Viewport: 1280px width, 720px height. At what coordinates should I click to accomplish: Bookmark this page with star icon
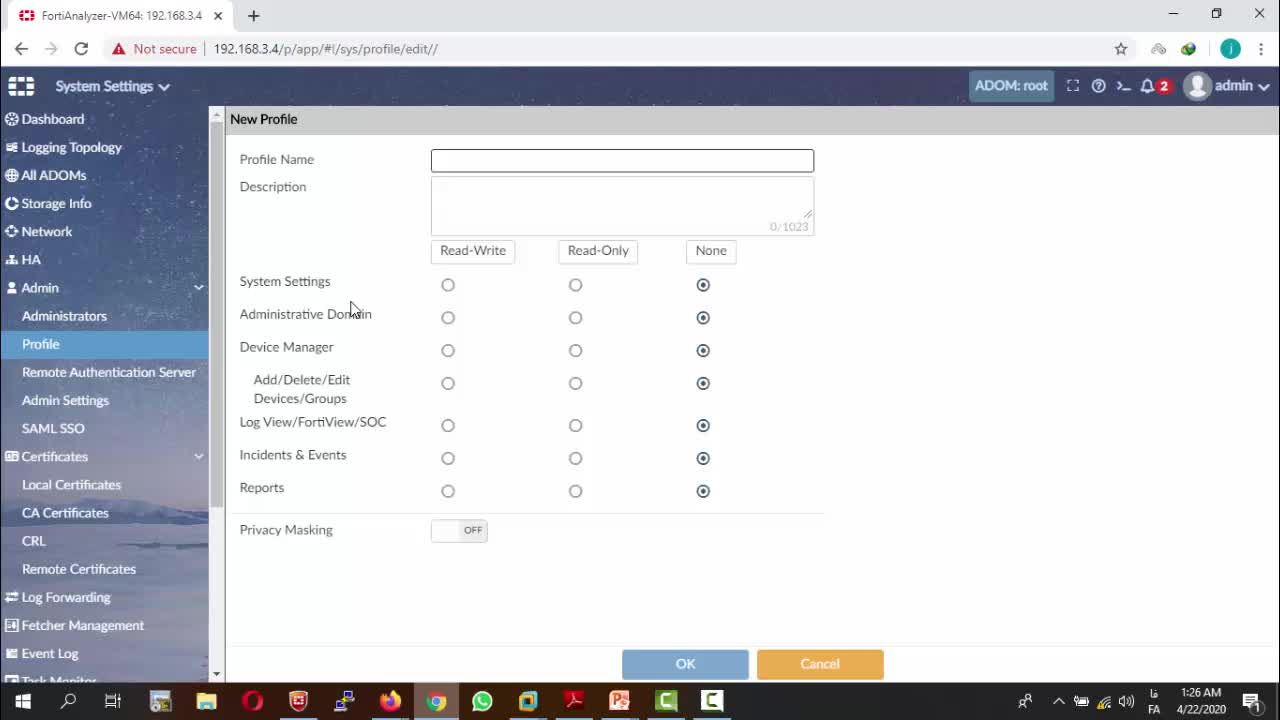[1121, 48]
